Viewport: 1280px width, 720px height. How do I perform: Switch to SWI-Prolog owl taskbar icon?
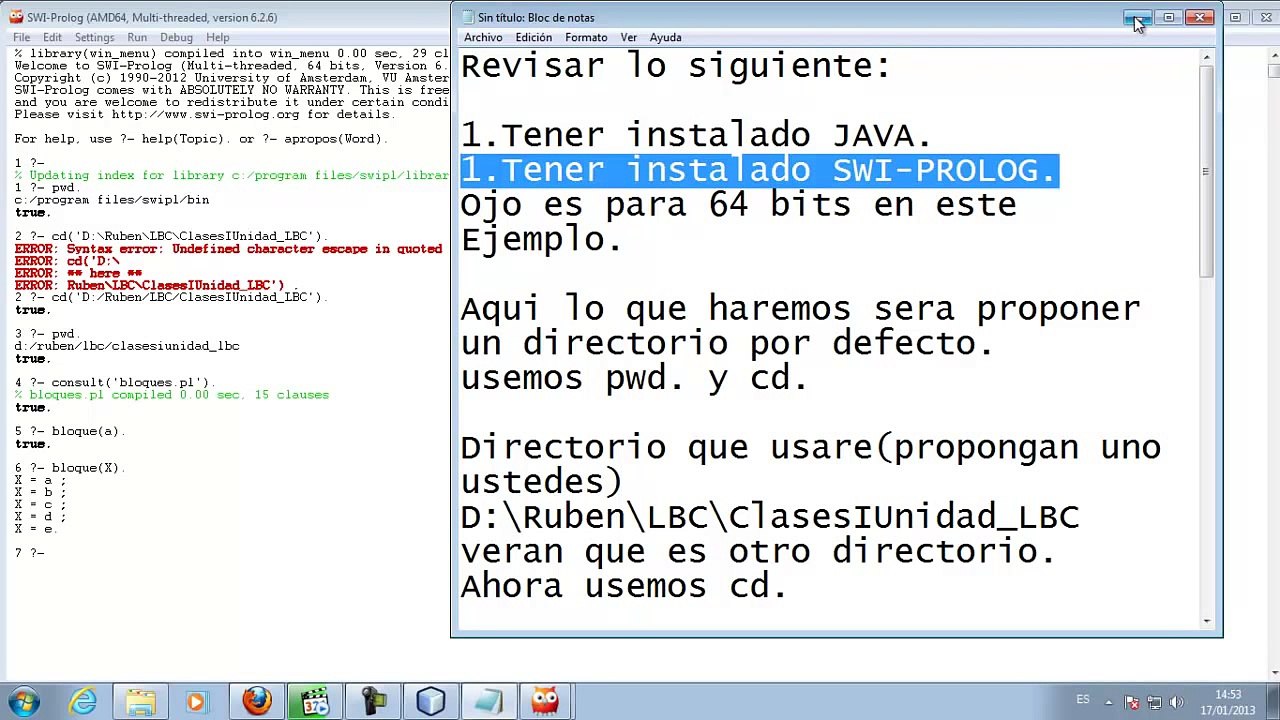546,702
